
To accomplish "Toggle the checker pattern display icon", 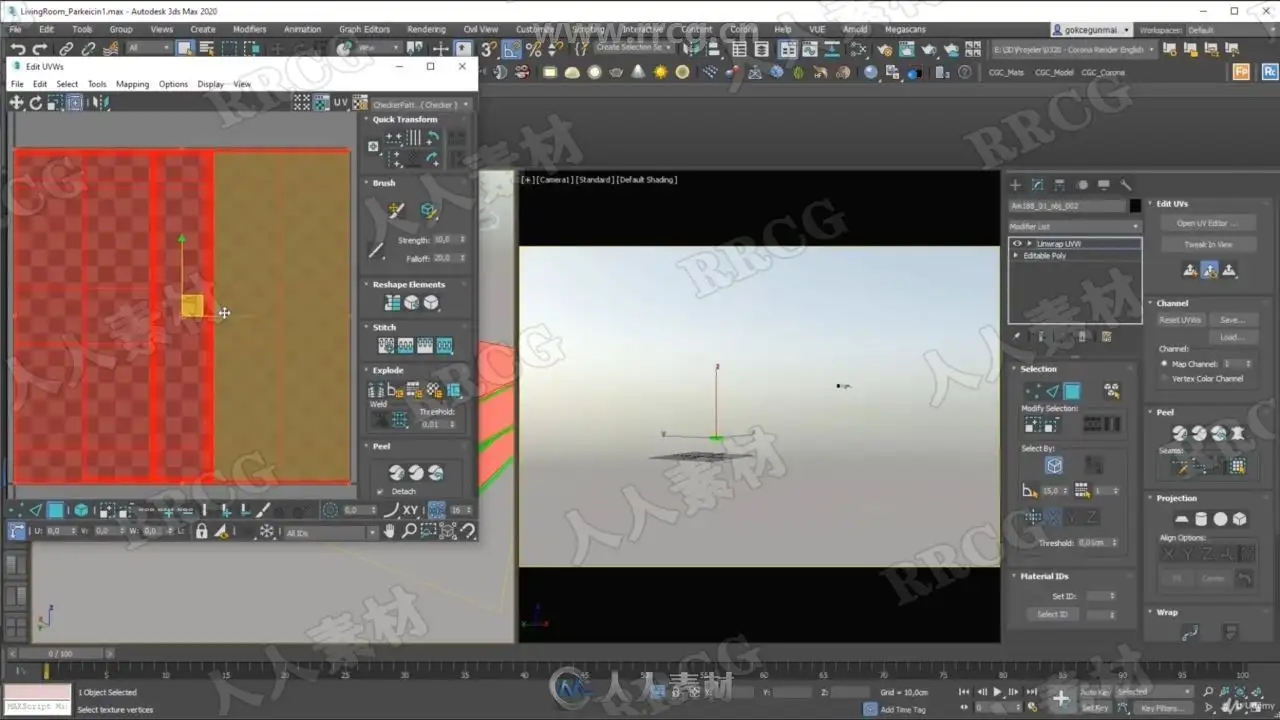I will (x=321, y=103).
